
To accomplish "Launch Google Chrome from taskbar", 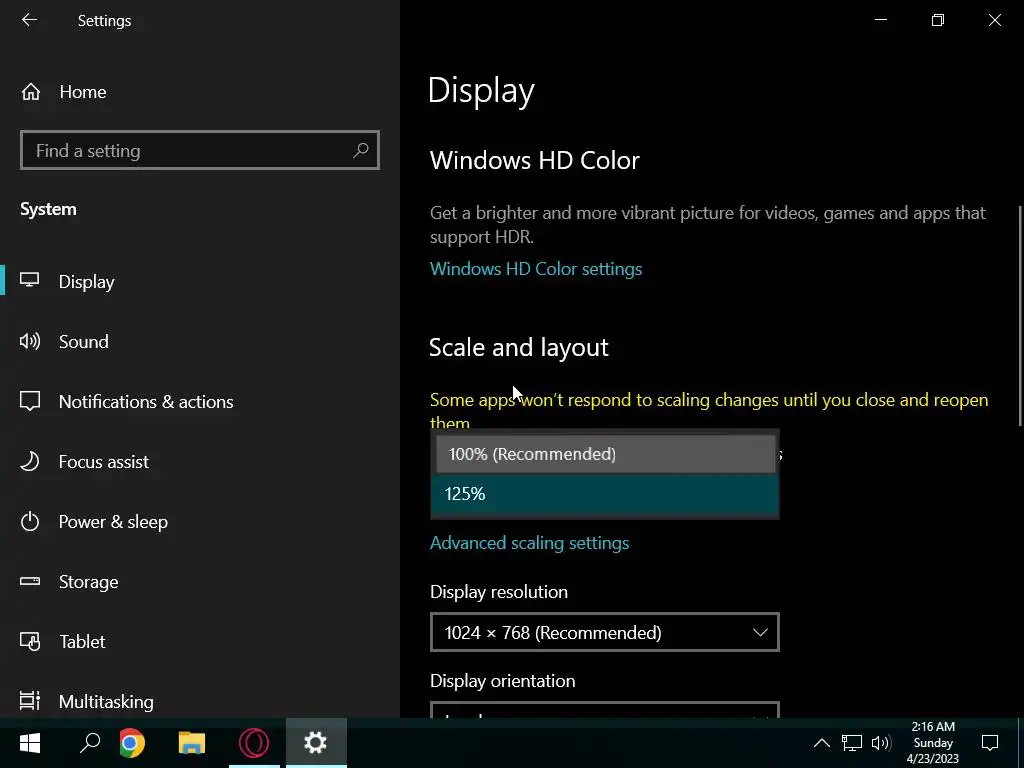I will (x=133, y=743).
